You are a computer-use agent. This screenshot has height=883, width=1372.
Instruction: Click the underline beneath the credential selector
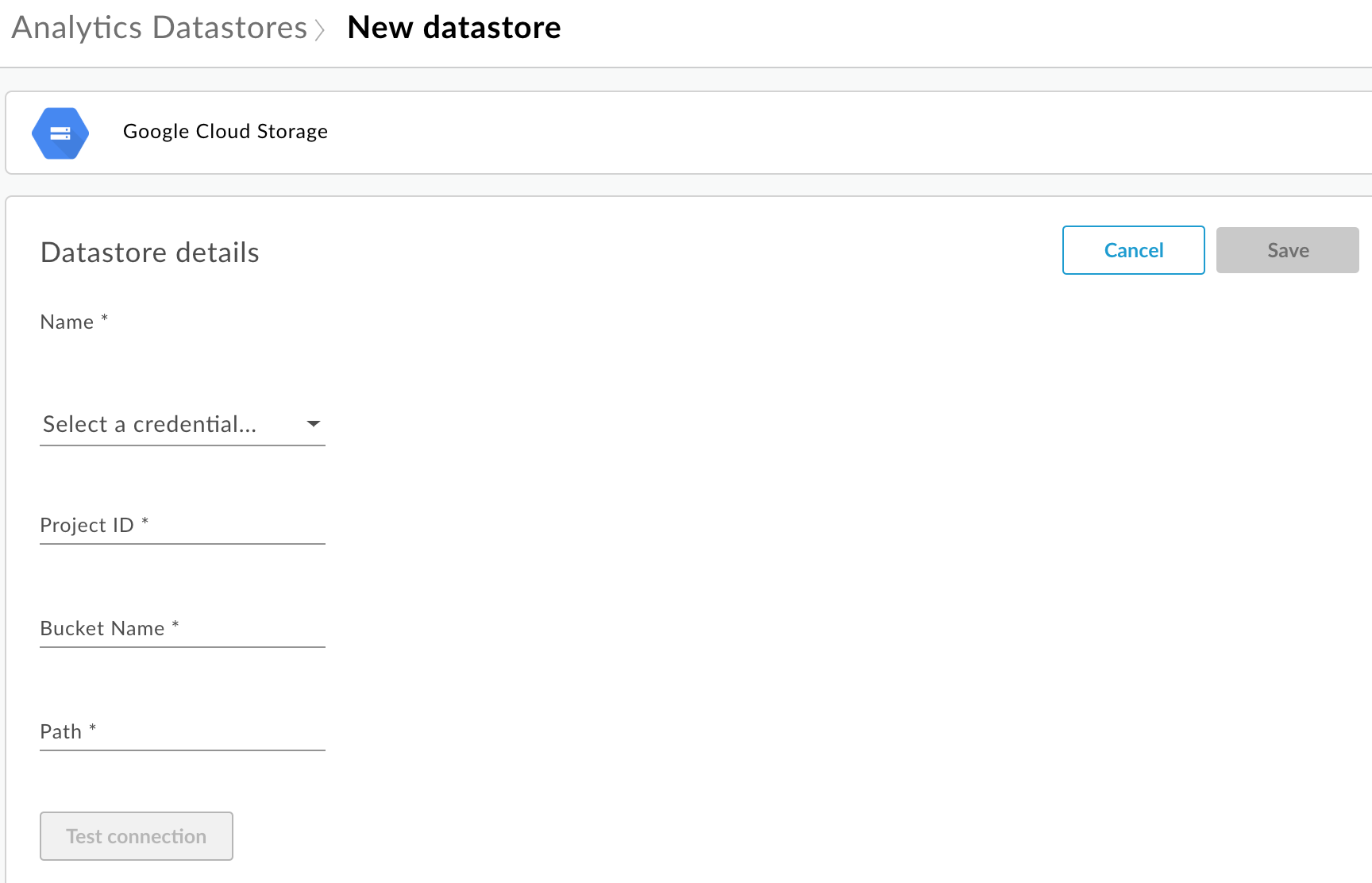183,445
